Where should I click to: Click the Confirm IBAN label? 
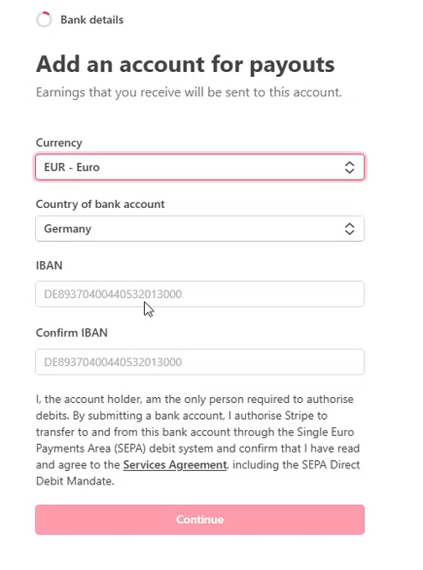[72, 333]
